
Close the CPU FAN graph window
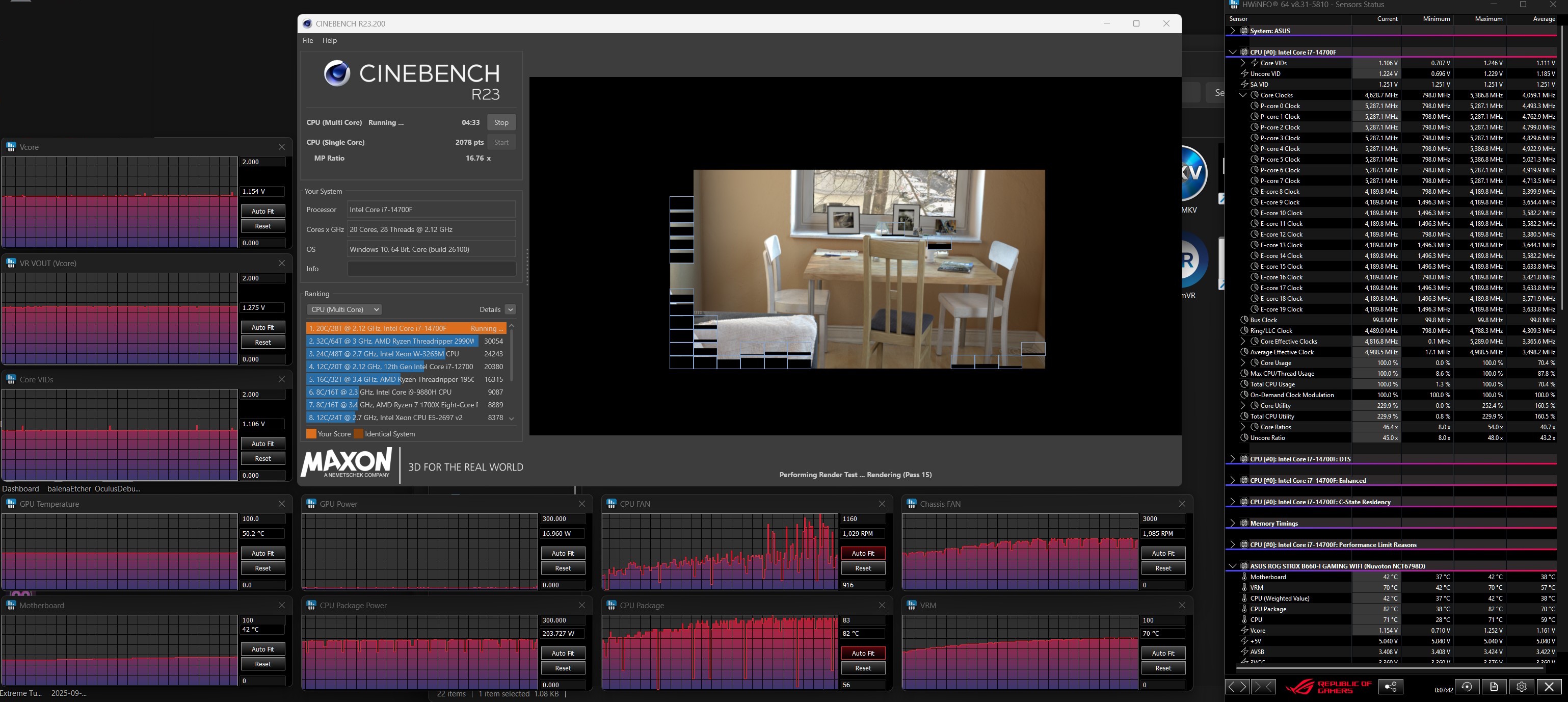tap(882, 504)
